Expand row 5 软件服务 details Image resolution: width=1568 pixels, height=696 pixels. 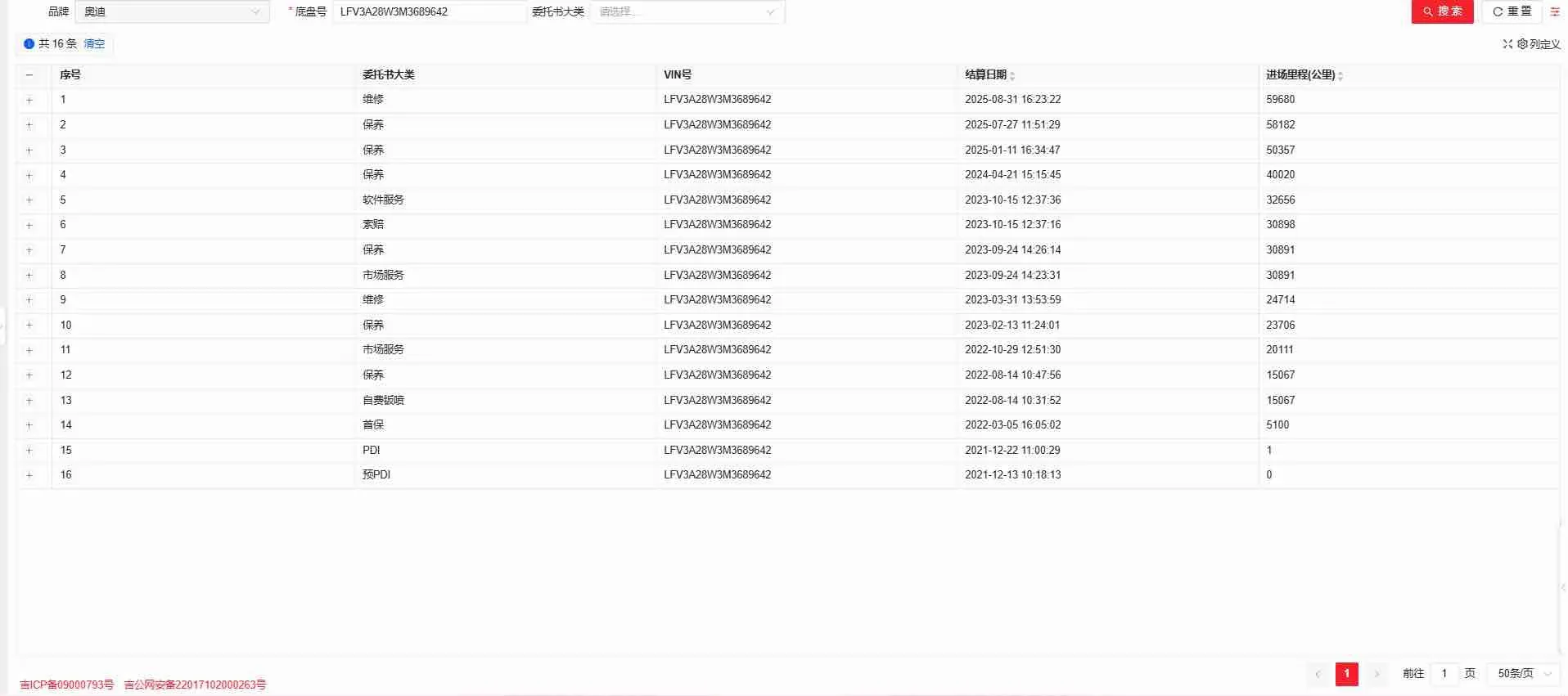click(29, 200)
